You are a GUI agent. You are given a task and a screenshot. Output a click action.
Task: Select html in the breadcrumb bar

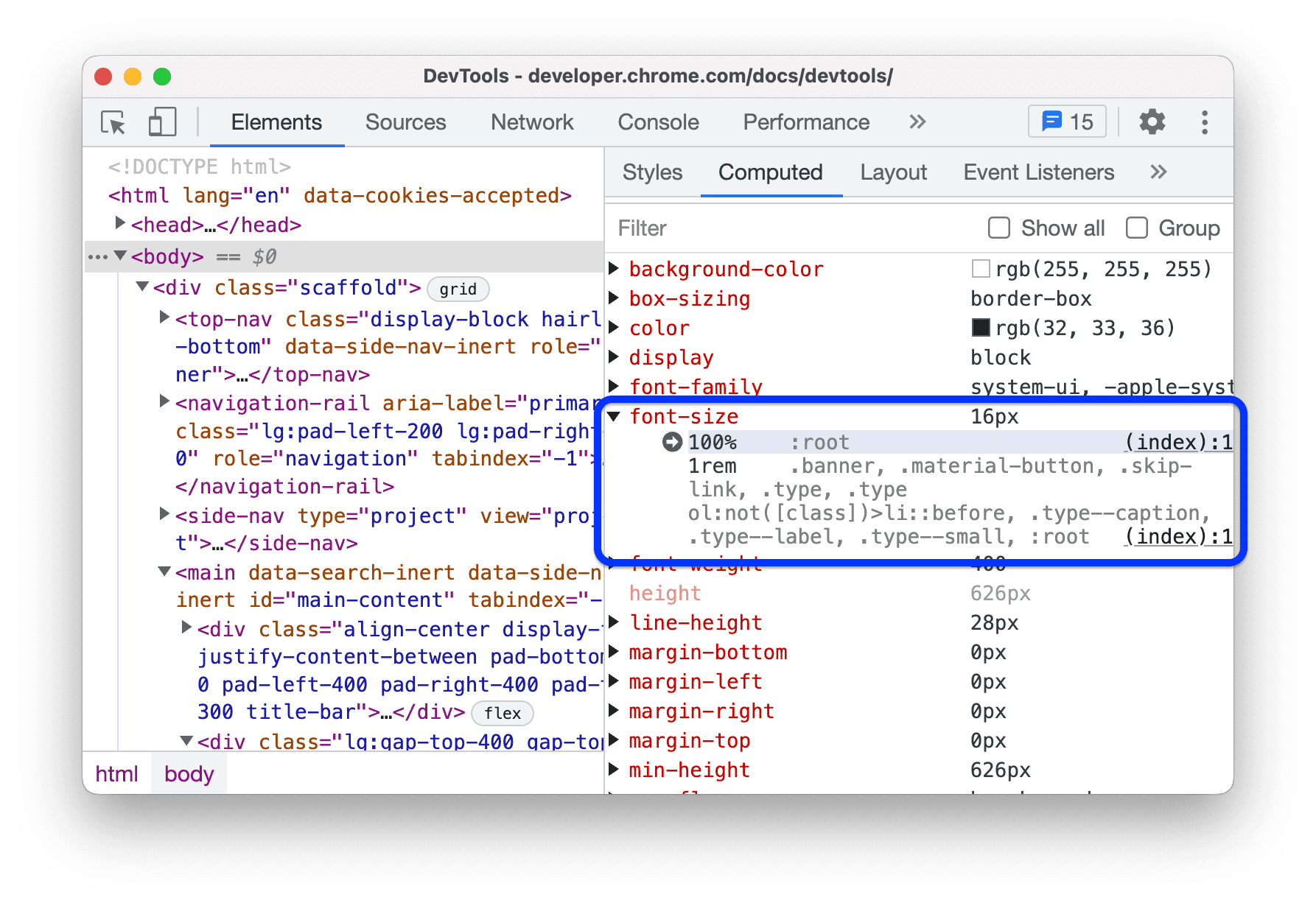pyautogui.click(x=116, y=774)
